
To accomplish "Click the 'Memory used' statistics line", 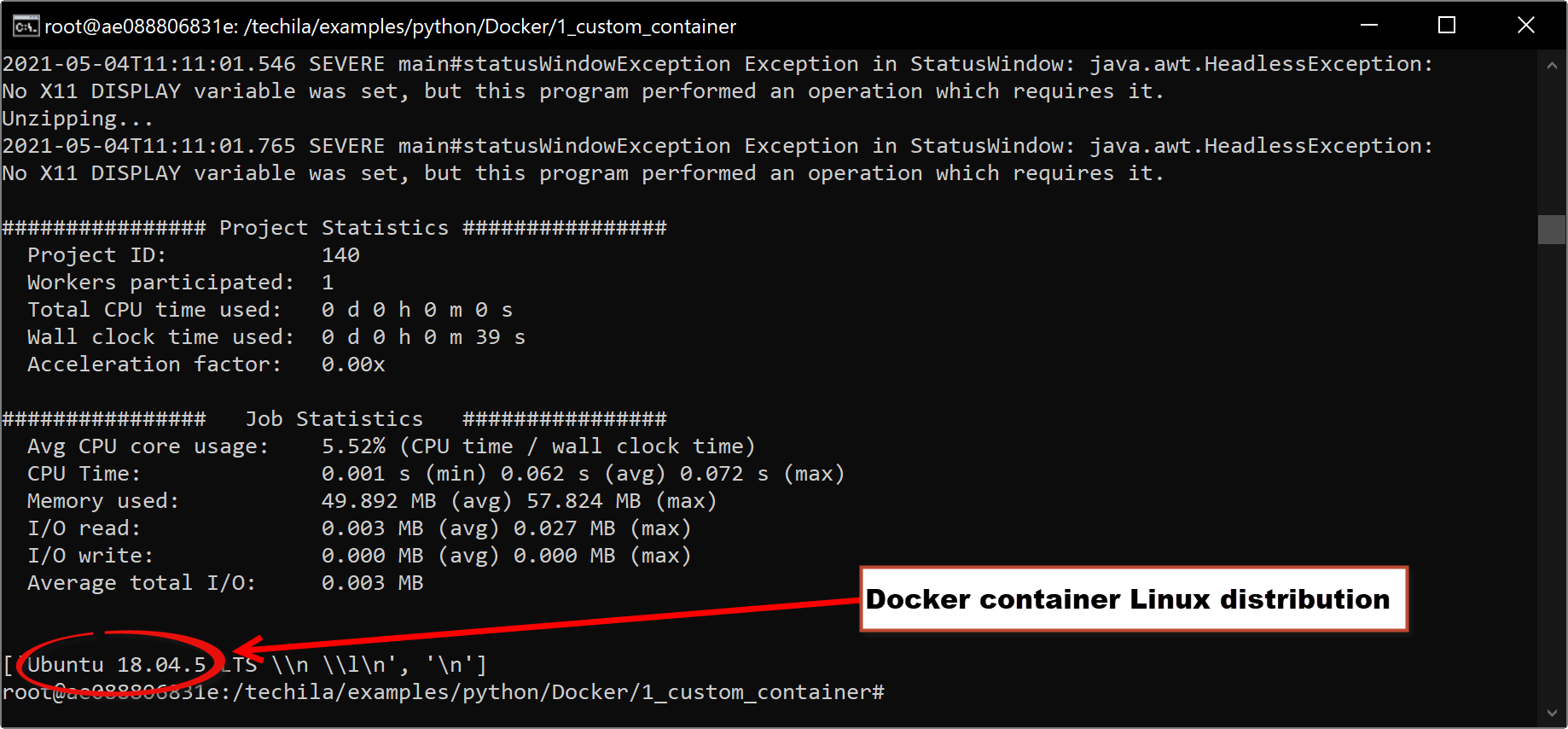I will point(371,501).
